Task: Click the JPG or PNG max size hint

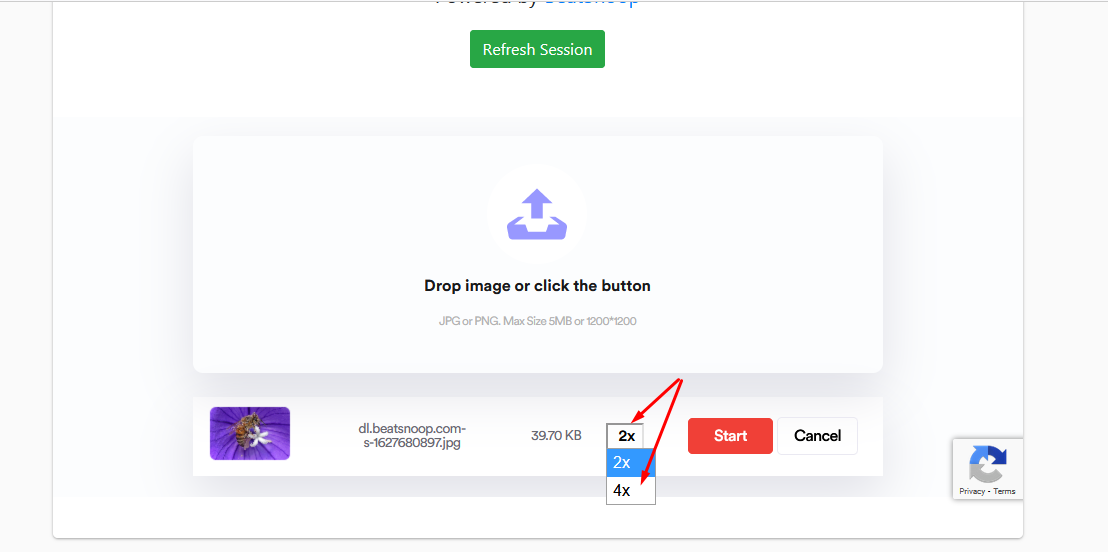Action: coord(537,321)
